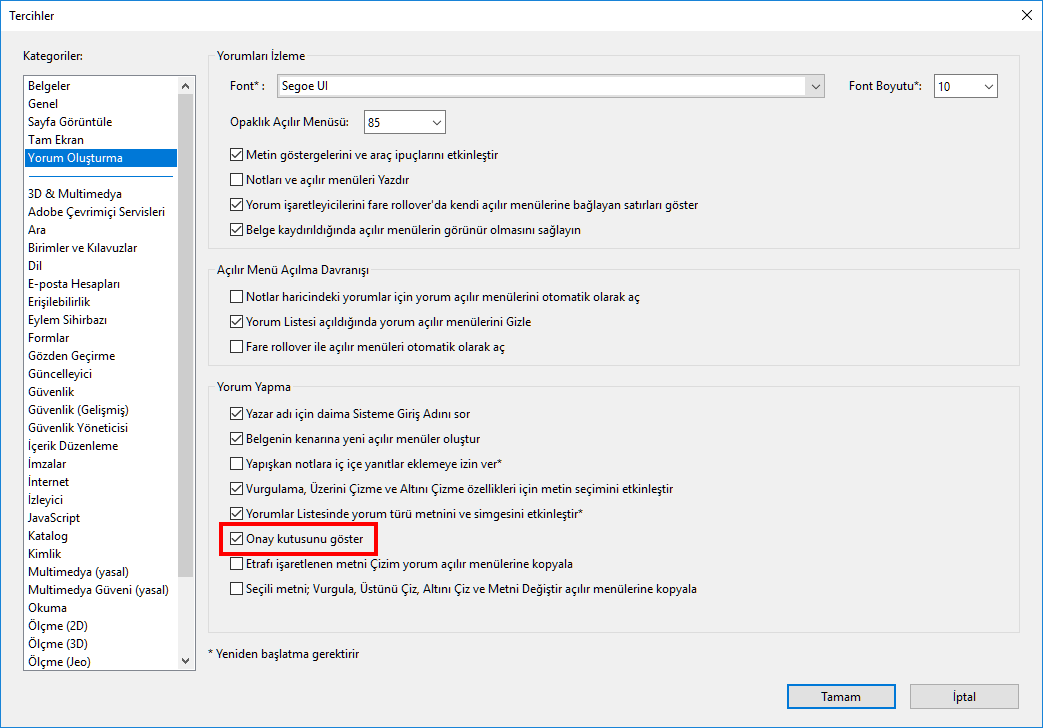The image size is (1043, 728).
Task: Select Dil category
Action: click(x=101, y=266)
